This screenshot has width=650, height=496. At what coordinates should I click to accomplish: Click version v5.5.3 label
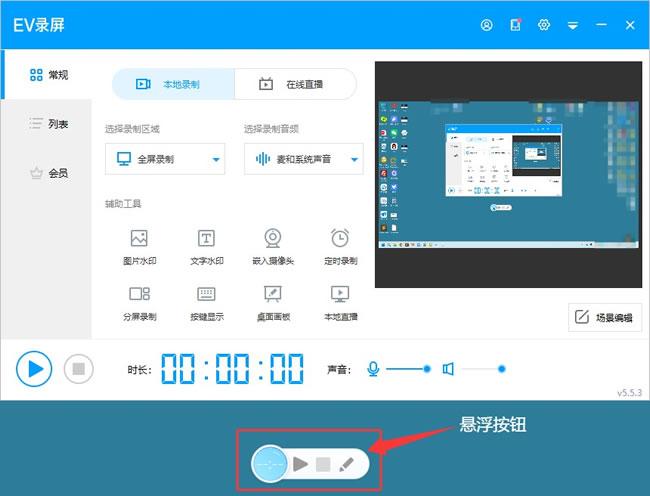(x=629, y=392)
